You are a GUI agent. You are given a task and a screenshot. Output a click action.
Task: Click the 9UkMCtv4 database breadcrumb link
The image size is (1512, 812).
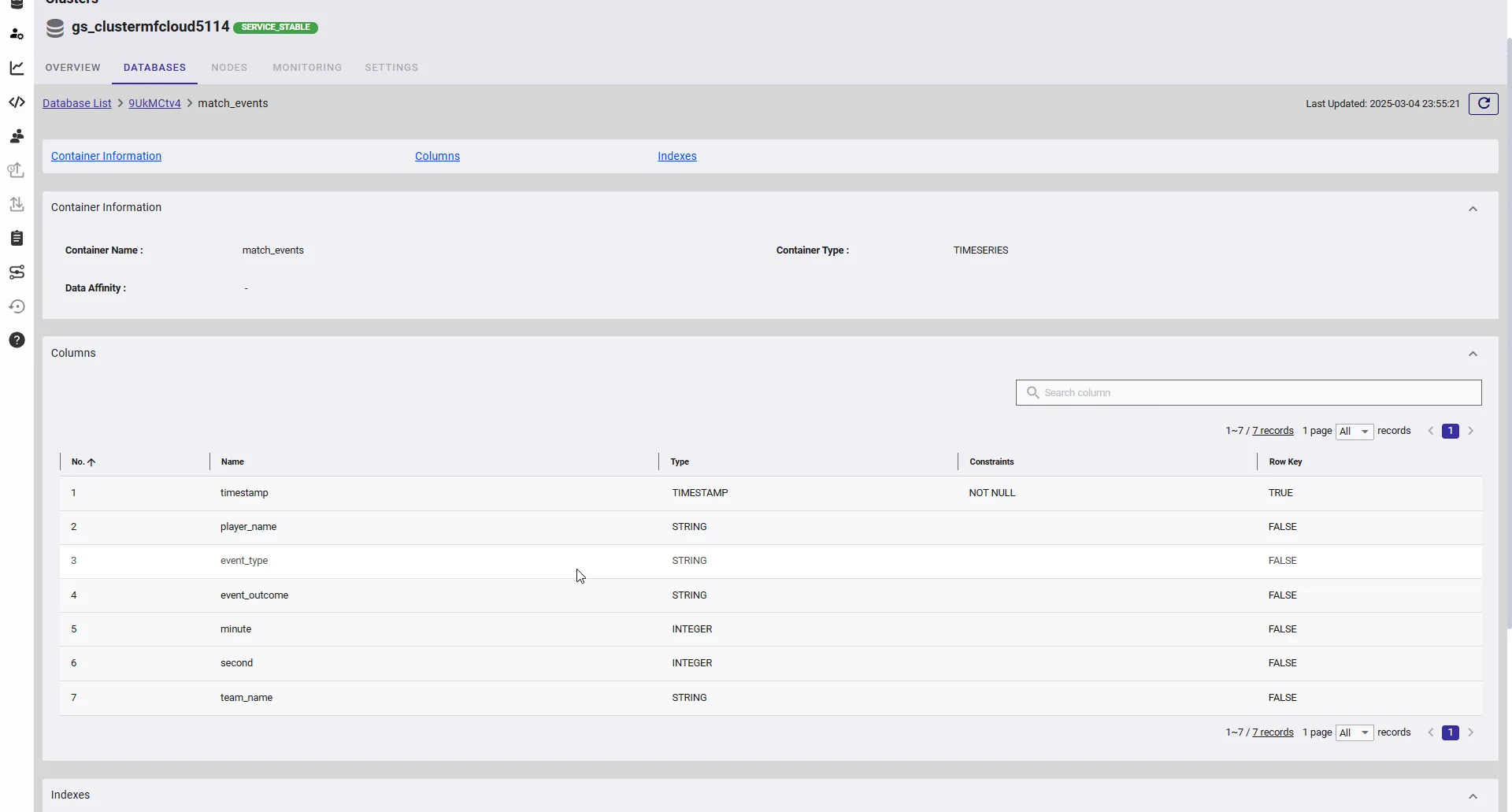point(154,103)
